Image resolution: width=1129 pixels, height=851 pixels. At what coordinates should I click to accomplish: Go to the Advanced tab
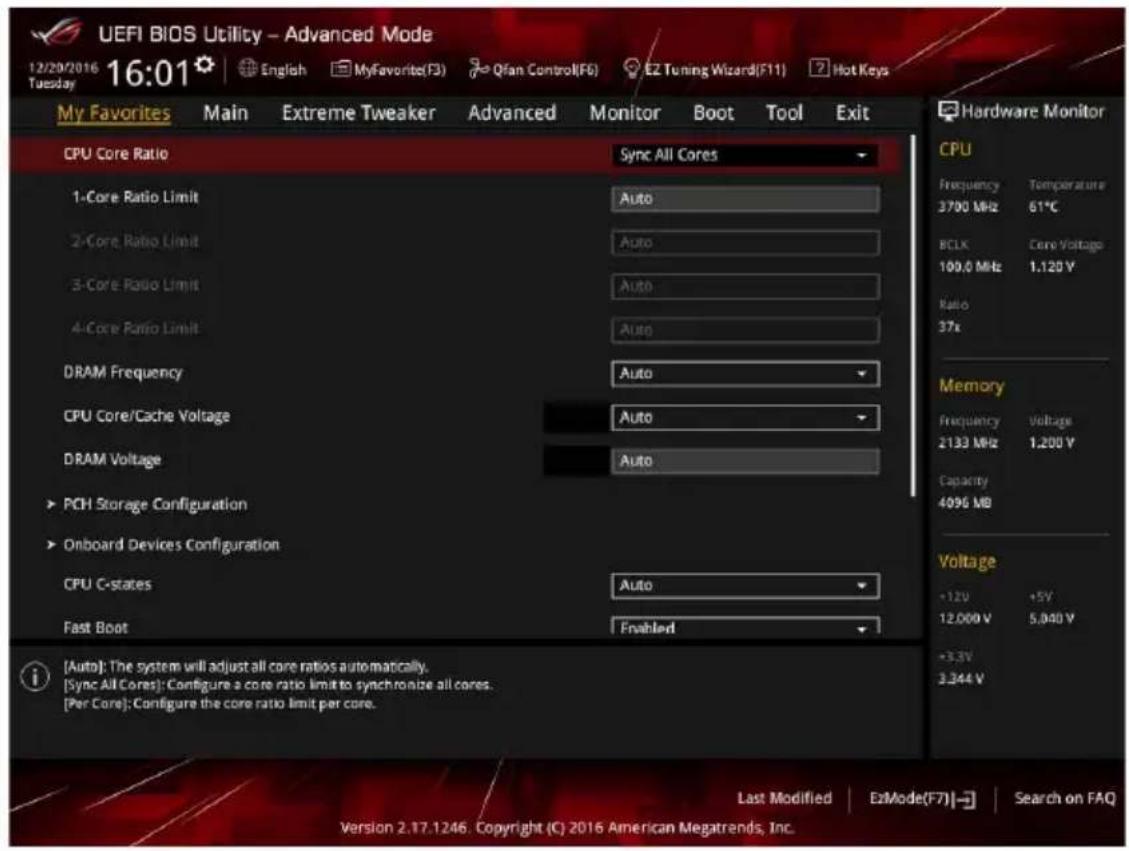point(512,113)
